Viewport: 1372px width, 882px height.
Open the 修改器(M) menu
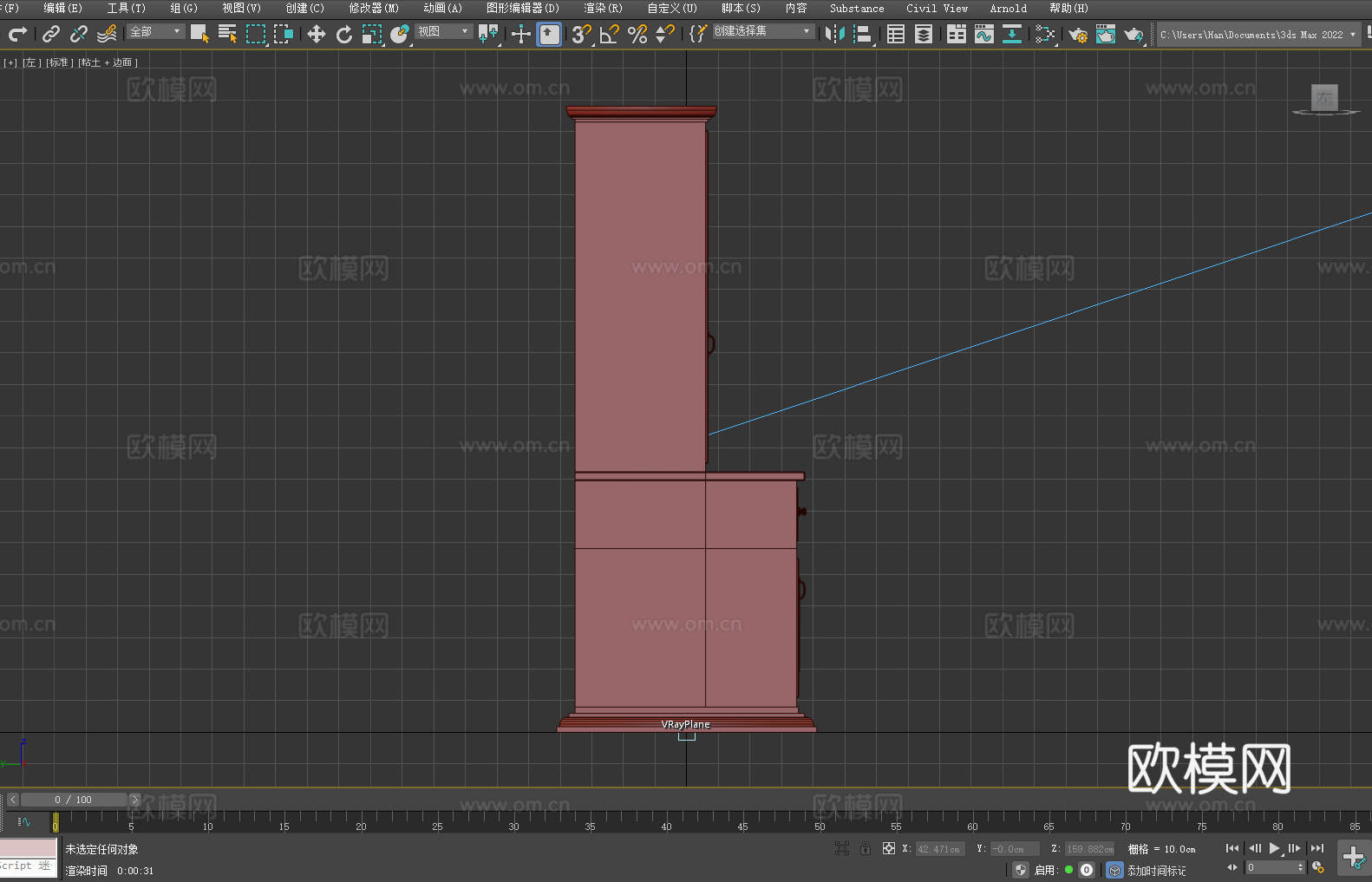click(x=374, y=8)
